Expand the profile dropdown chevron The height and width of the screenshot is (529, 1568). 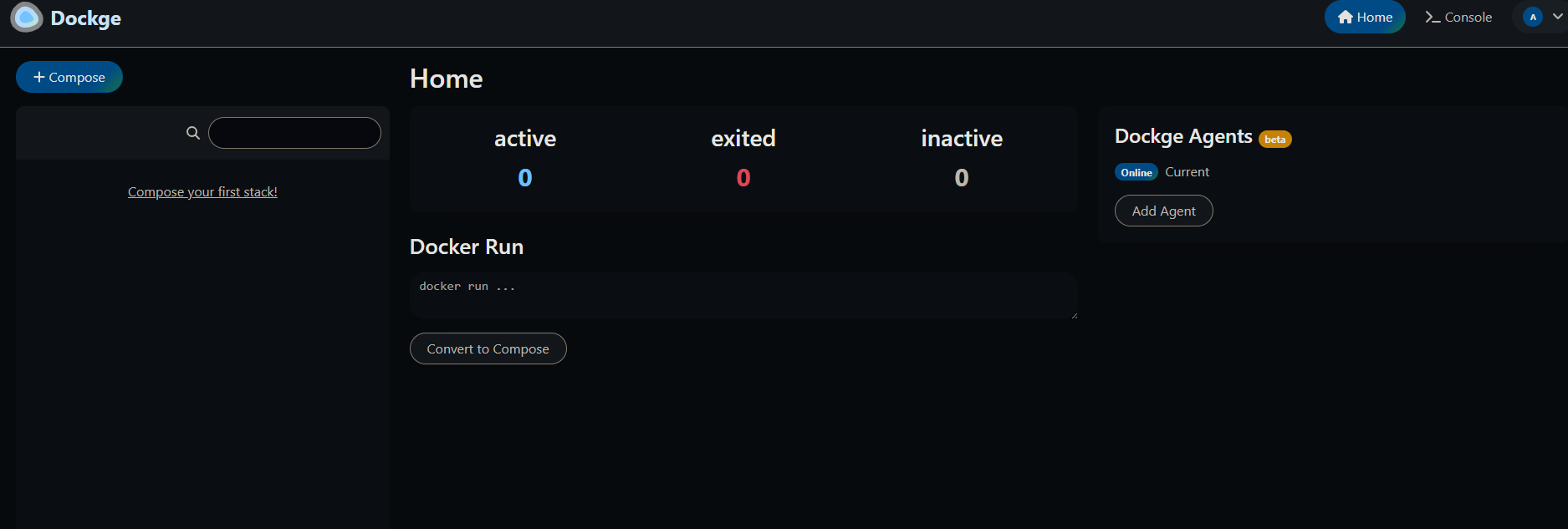coord(1557,17)
